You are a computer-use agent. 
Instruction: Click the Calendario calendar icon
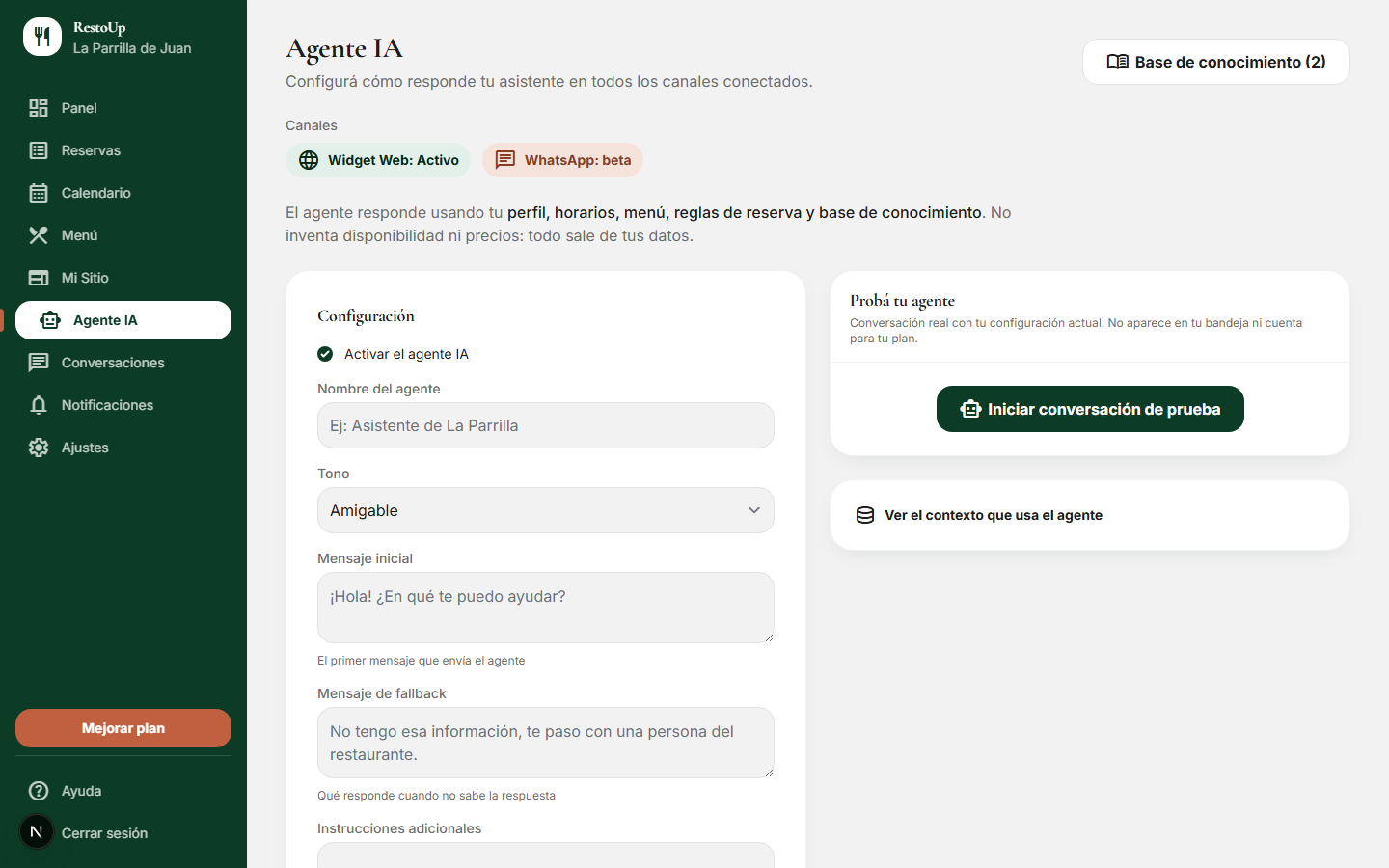click(39, 193)
